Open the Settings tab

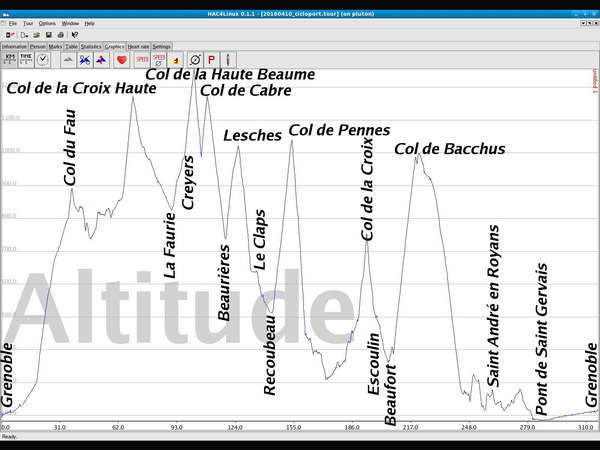tap(162, 46)
